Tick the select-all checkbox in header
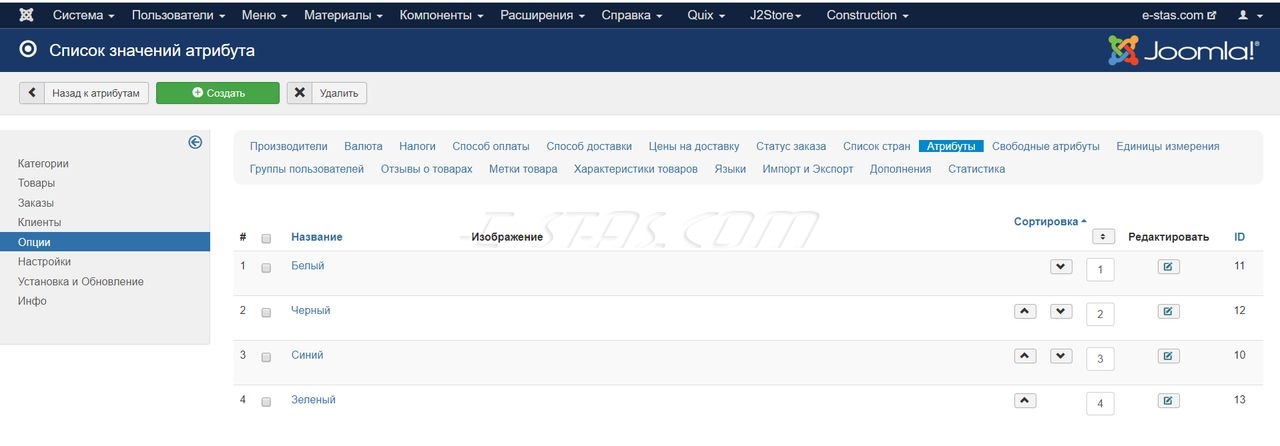This screenshot has height=446, width=1280. point(266,238)
